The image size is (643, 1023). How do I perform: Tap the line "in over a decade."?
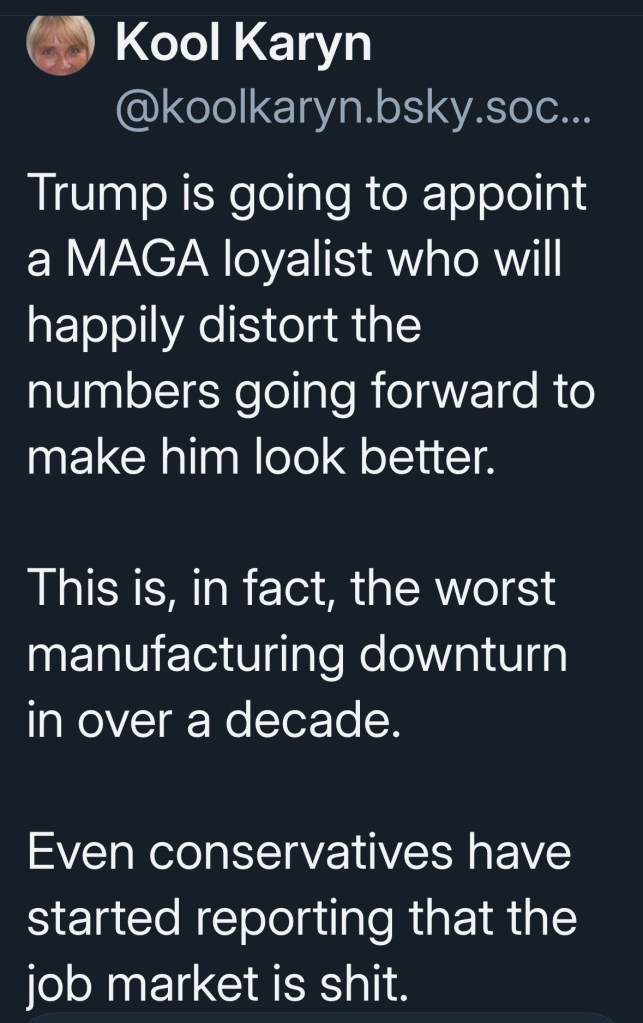tap(213, 719)
